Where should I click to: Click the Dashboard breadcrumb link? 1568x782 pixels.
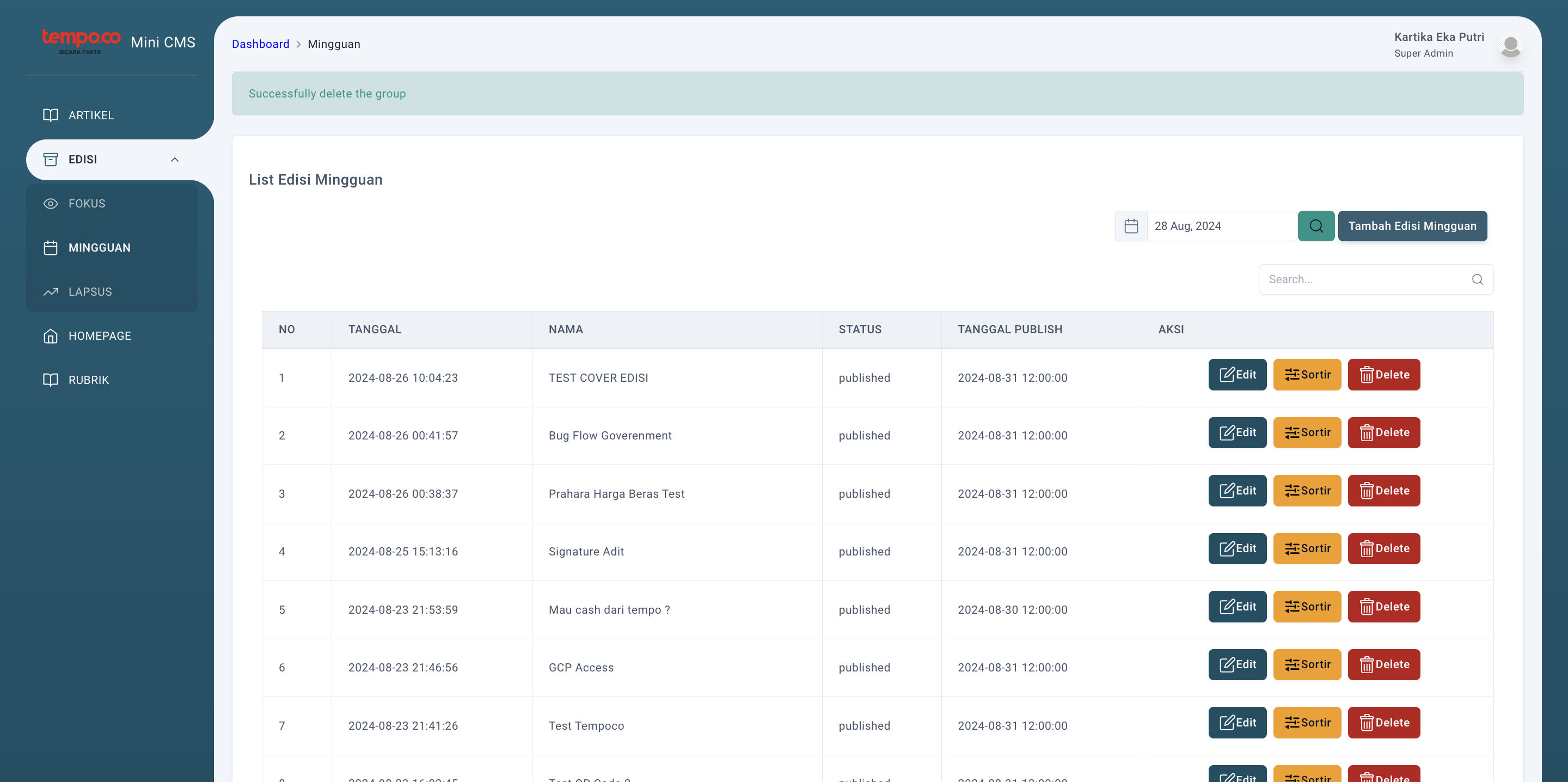261,44
